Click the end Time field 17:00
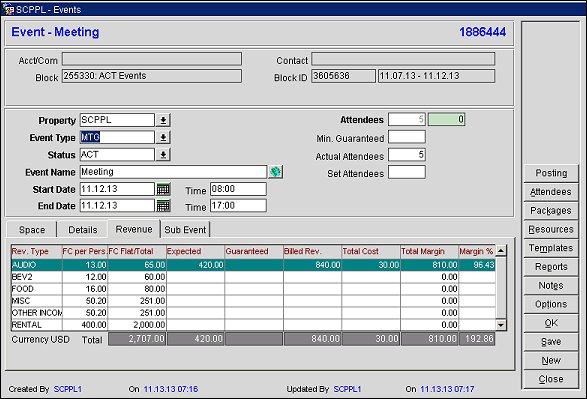Image resolution: width=587 pixels, height=399 pixels. (x=238, y=205)
